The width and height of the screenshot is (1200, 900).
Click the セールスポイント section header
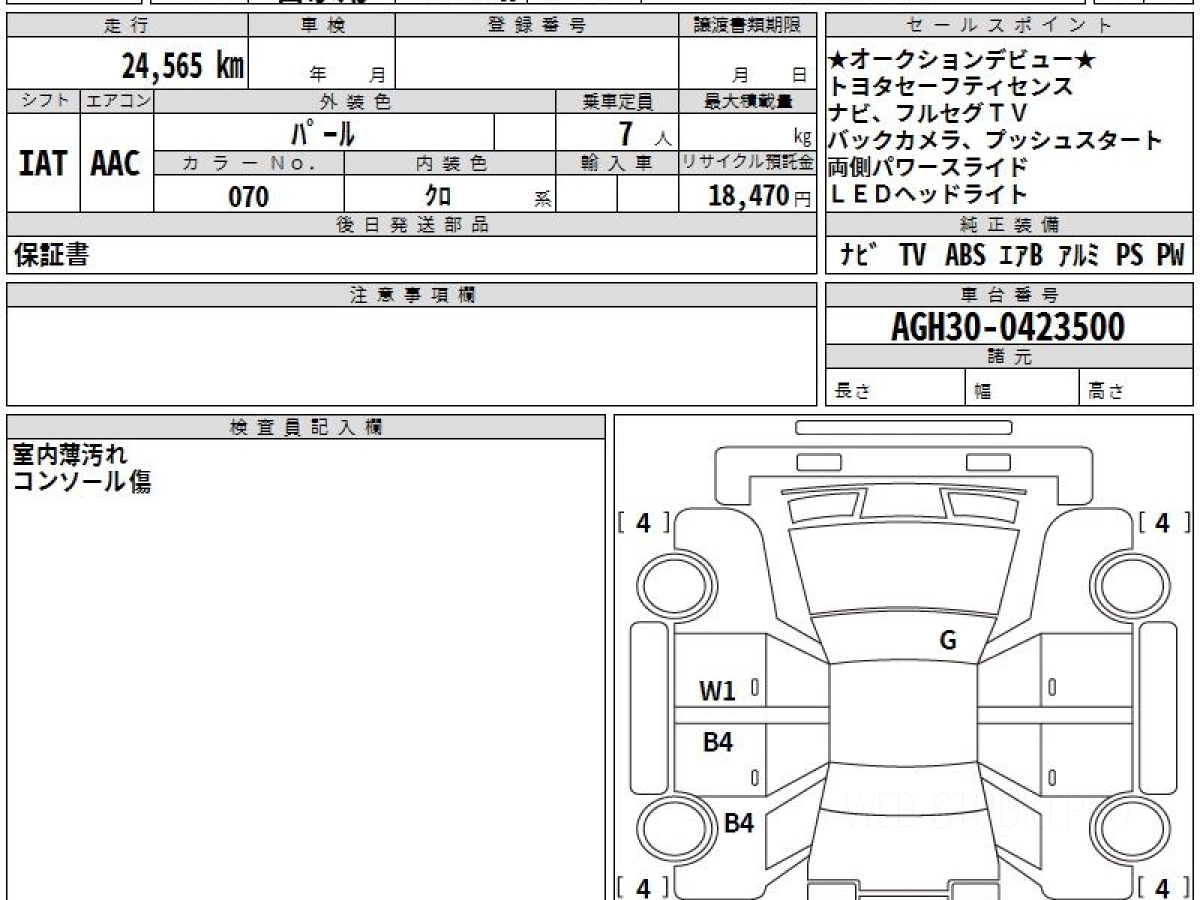click(1009, 26)
